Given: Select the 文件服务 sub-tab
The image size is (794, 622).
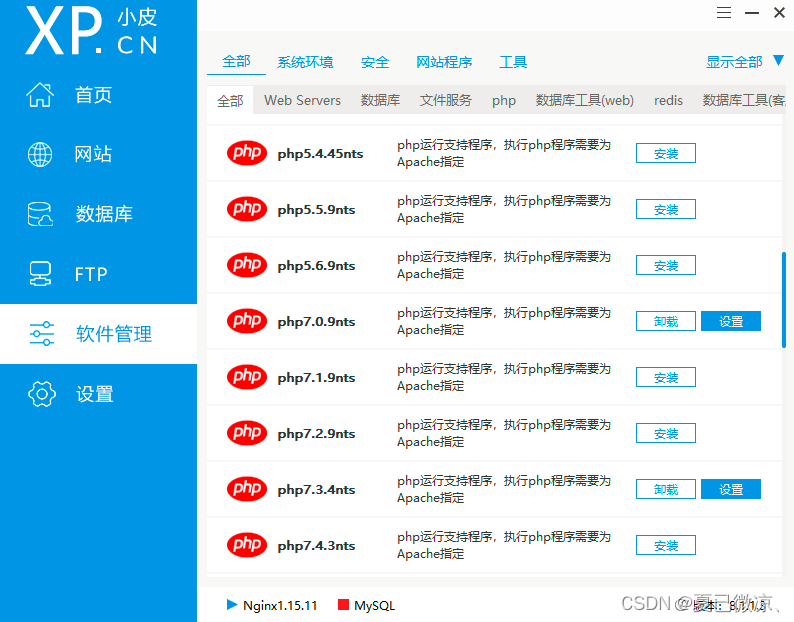Looking at the screenshot, I should coord(446,100).
